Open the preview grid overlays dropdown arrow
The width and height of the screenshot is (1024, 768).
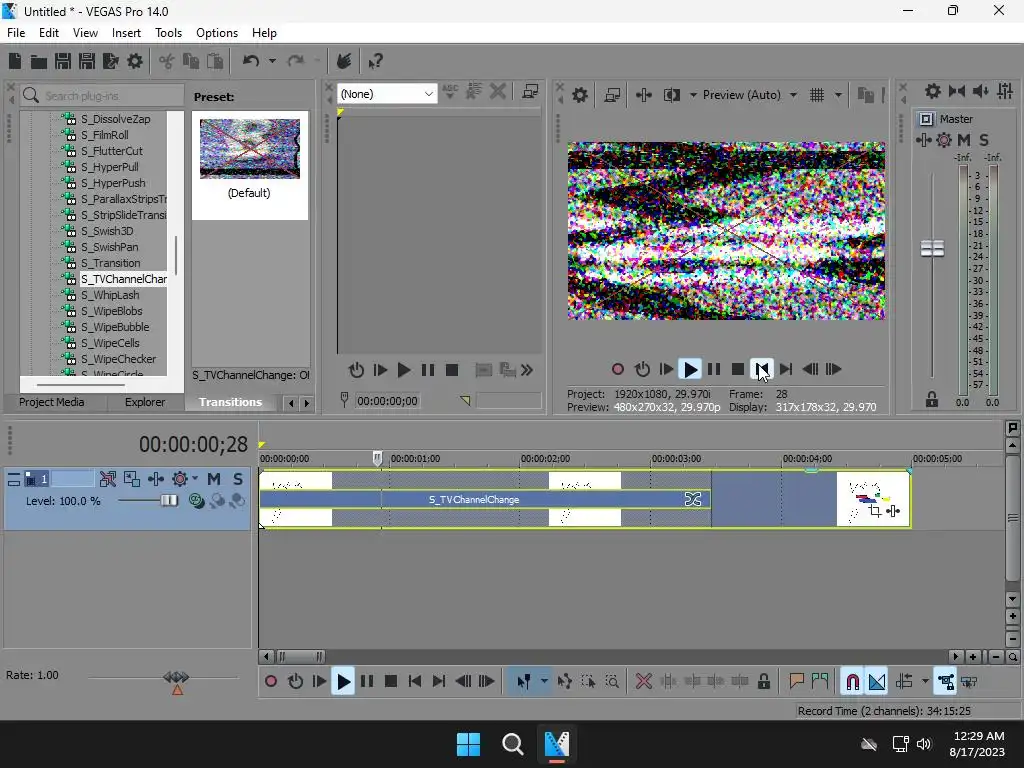tap(838, 95)
